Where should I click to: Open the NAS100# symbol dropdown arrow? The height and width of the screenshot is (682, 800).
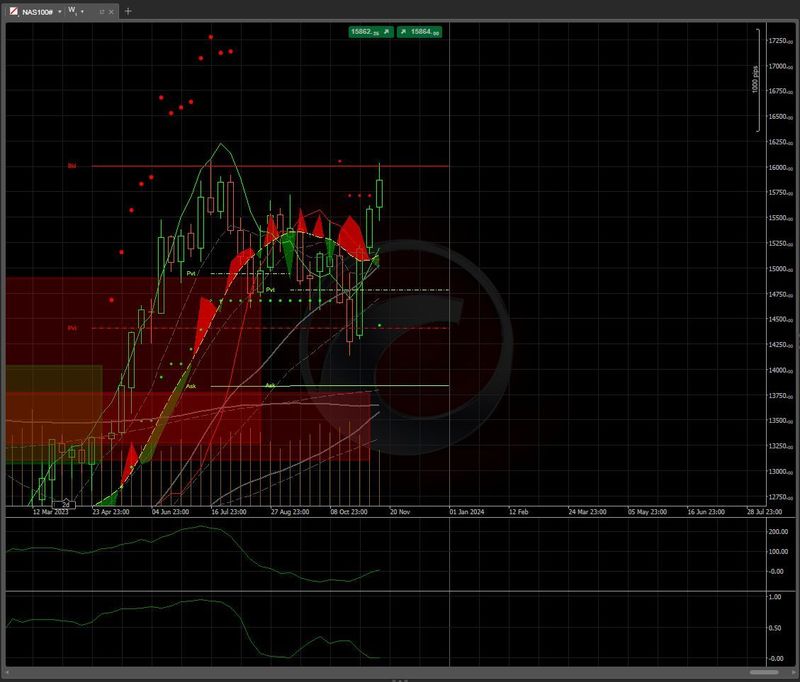tap(60, 11)
